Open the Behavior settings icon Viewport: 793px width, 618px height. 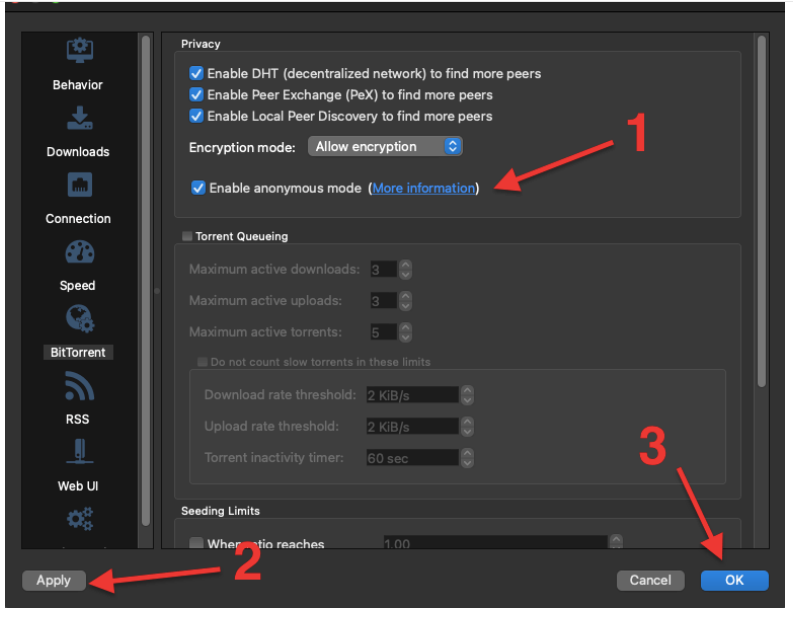coord(79,50)
